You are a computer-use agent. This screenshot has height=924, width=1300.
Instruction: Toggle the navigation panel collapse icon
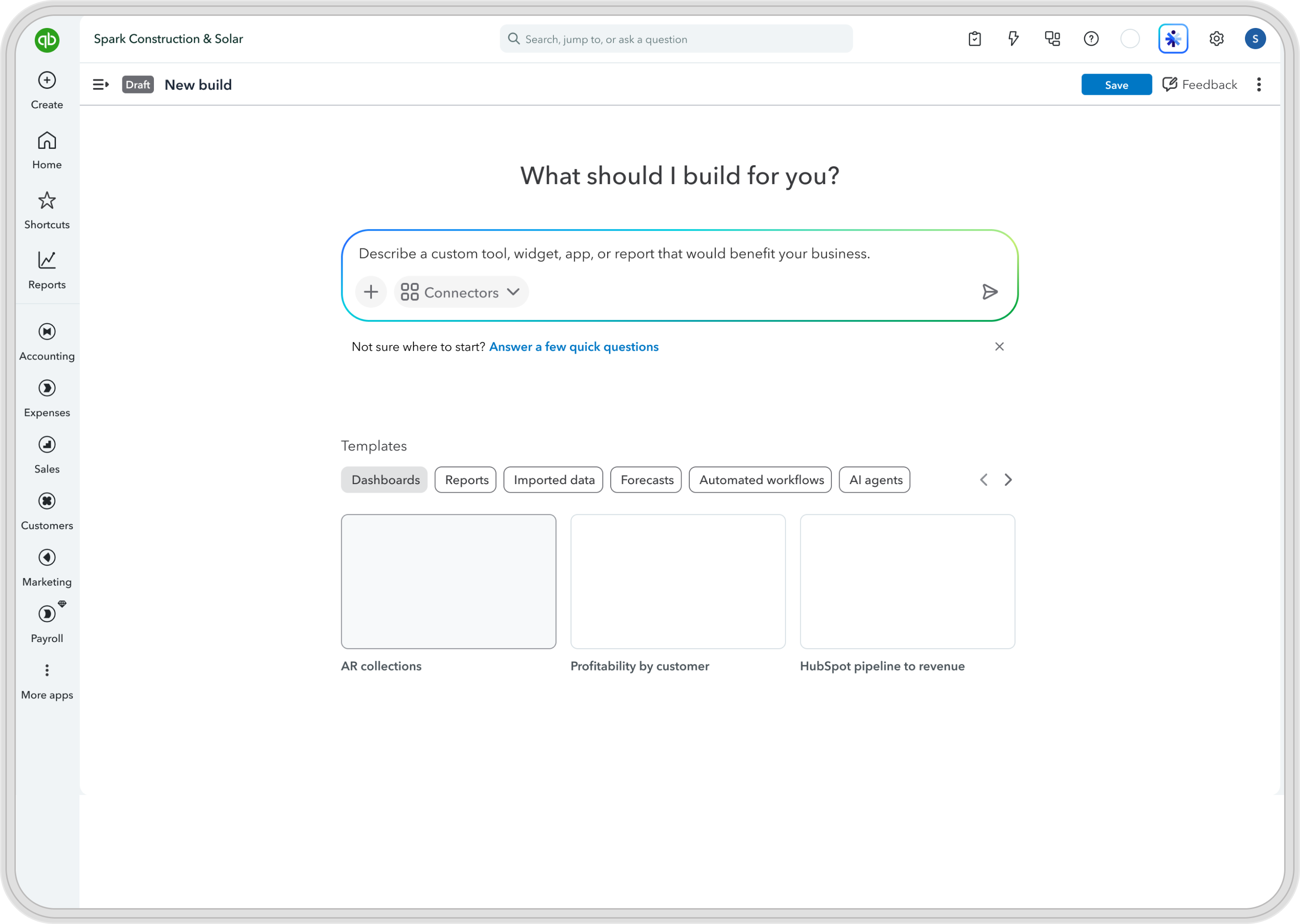(x=101, y=85)
